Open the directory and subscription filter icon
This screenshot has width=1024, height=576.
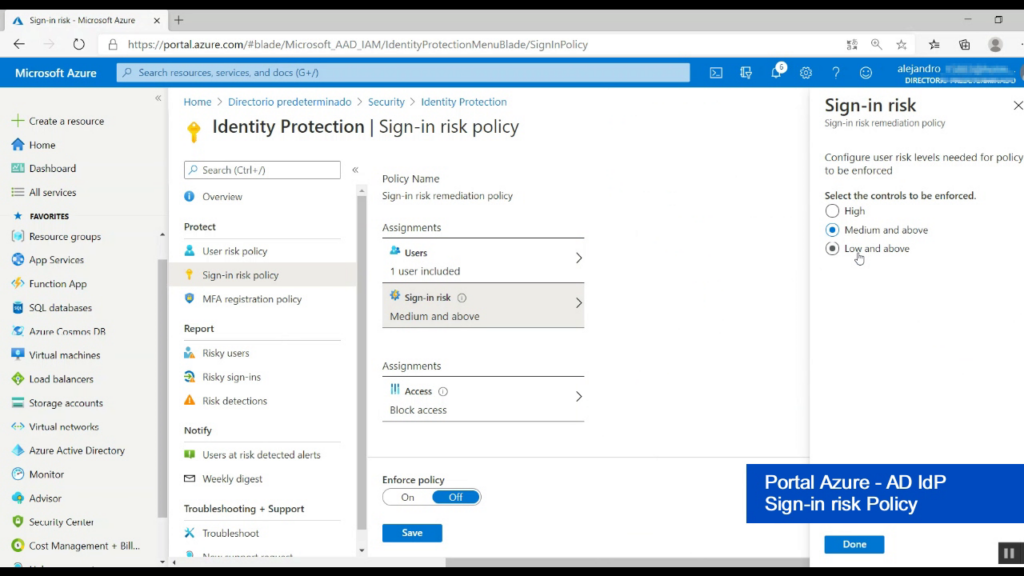[x=746, y=73]
